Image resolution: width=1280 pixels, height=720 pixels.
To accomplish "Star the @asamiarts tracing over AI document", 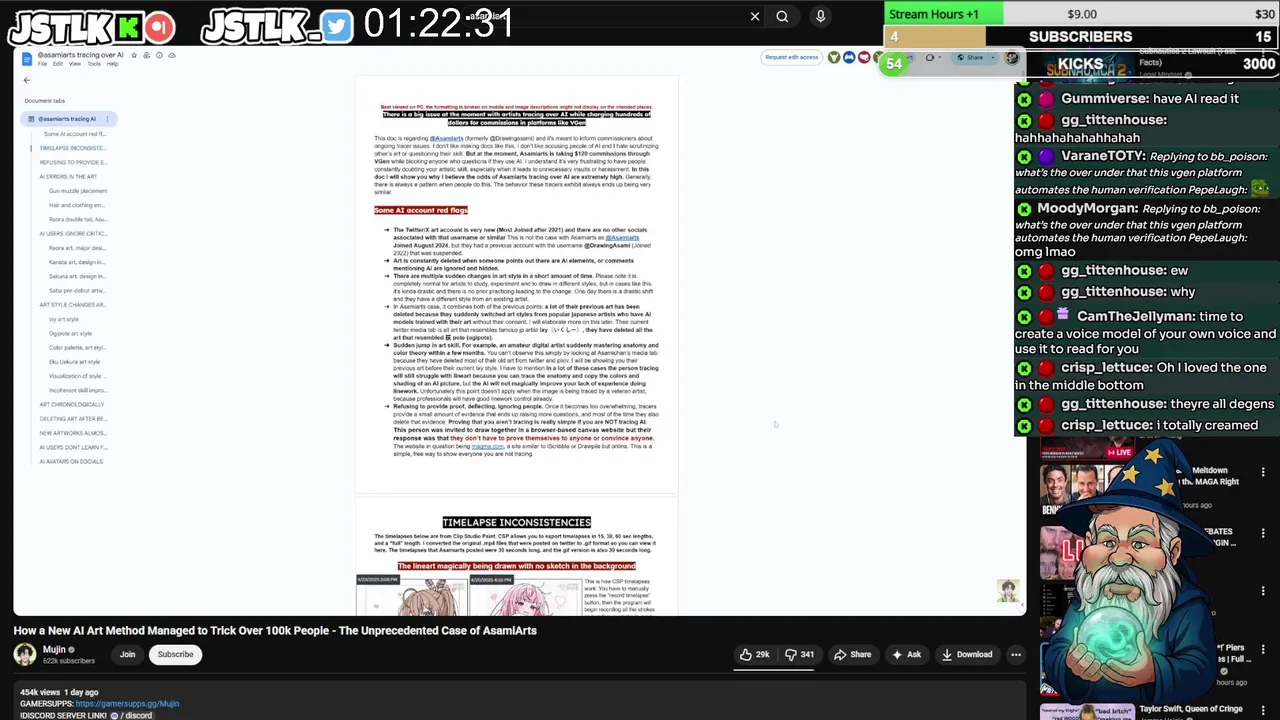I will click(x=134, y=55).
